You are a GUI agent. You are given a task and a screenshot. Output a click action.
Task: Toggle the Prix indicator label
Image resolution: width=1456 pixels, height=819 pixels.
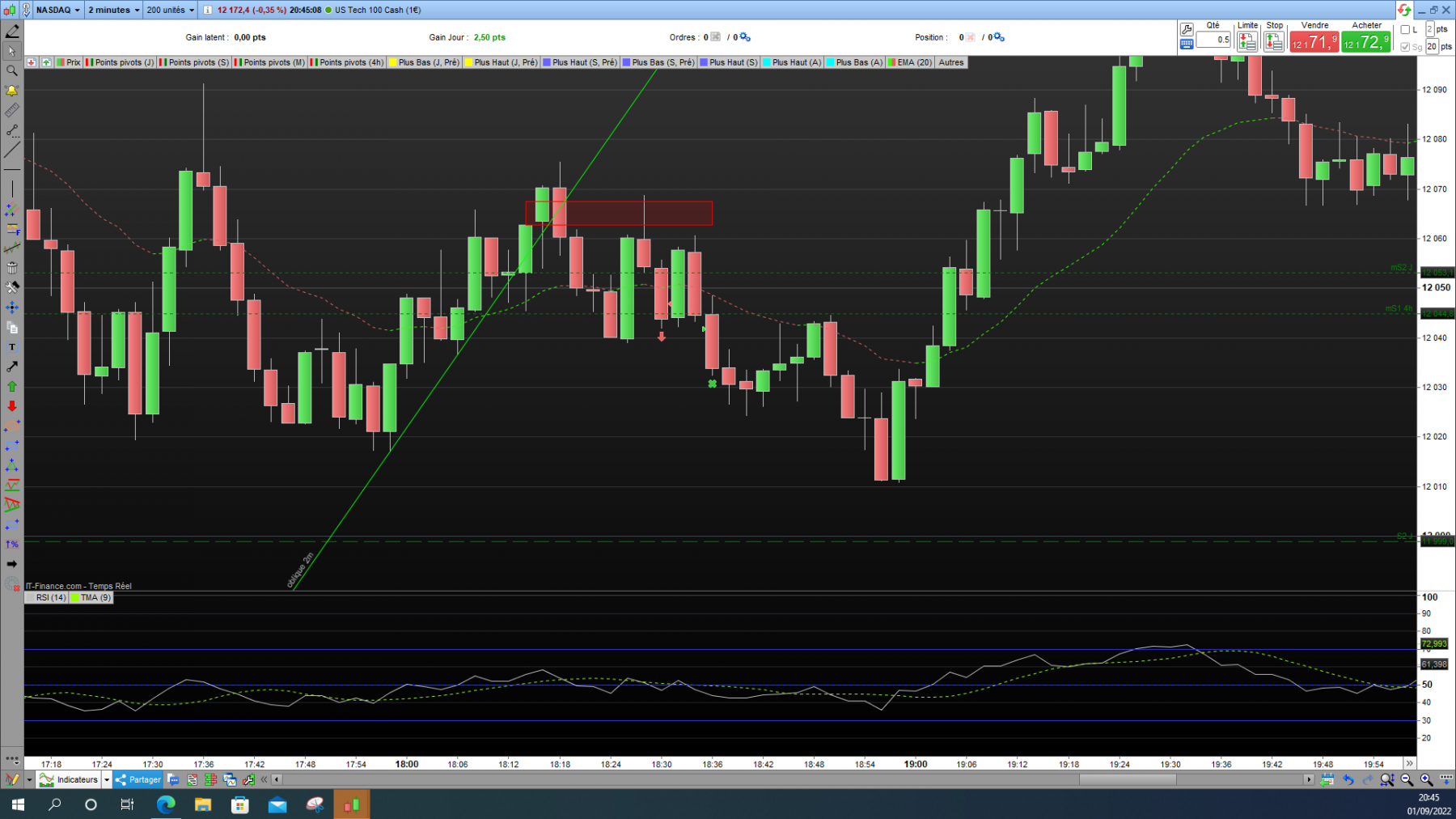tap(69, 62)
